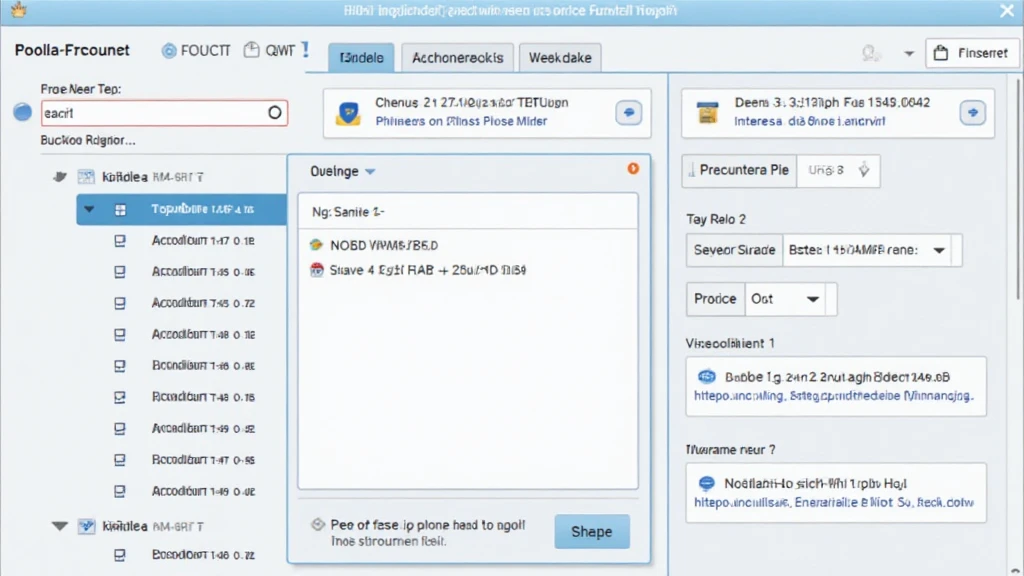Click the Buckoo Rdgrior label
Screen dimensions: 1024x576
[88, 140]
